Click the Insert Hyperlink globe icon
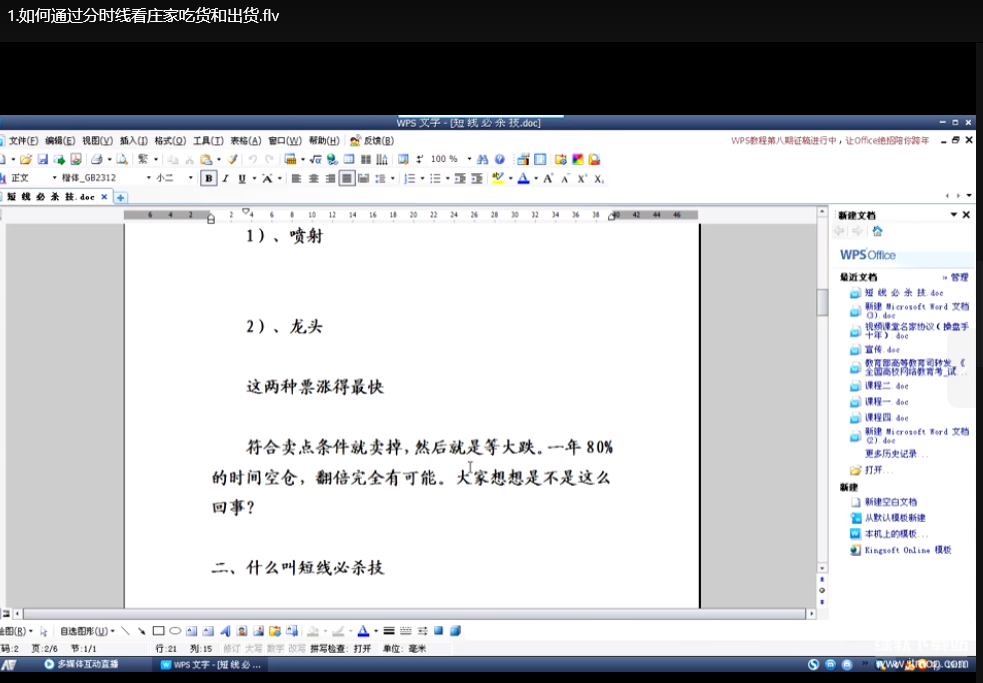This screenshot has width=983, height=683. coord(332,159)
